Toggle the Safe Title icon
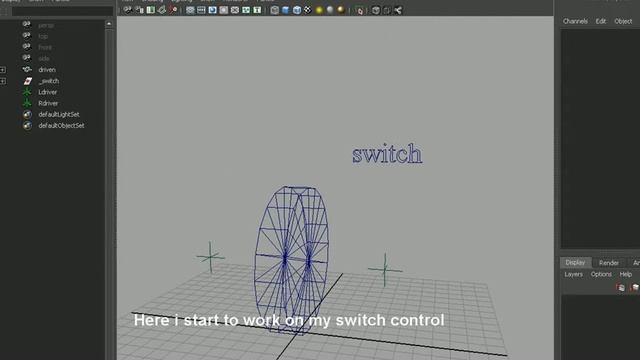Viewport: 640px width, 360px height. click(x=257, y=10)
